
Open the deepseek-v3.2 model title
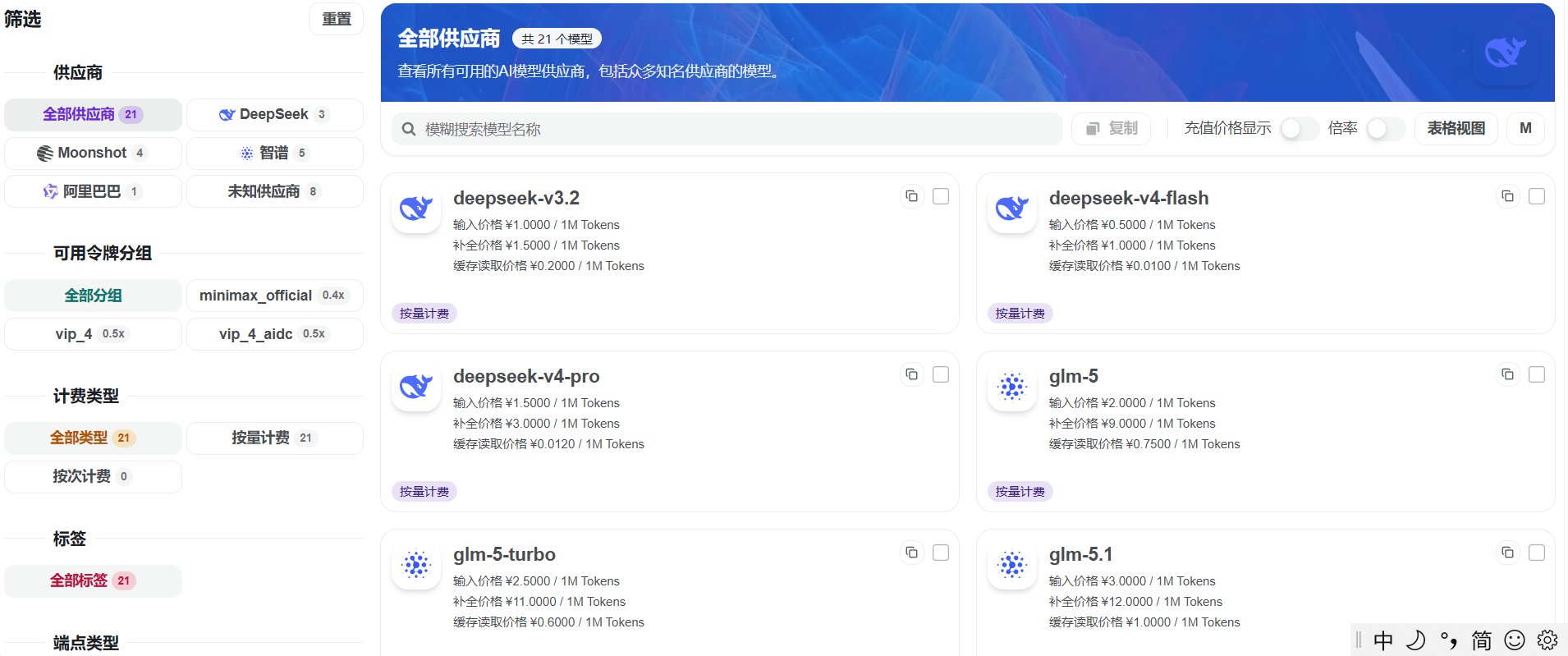point(516,198)
